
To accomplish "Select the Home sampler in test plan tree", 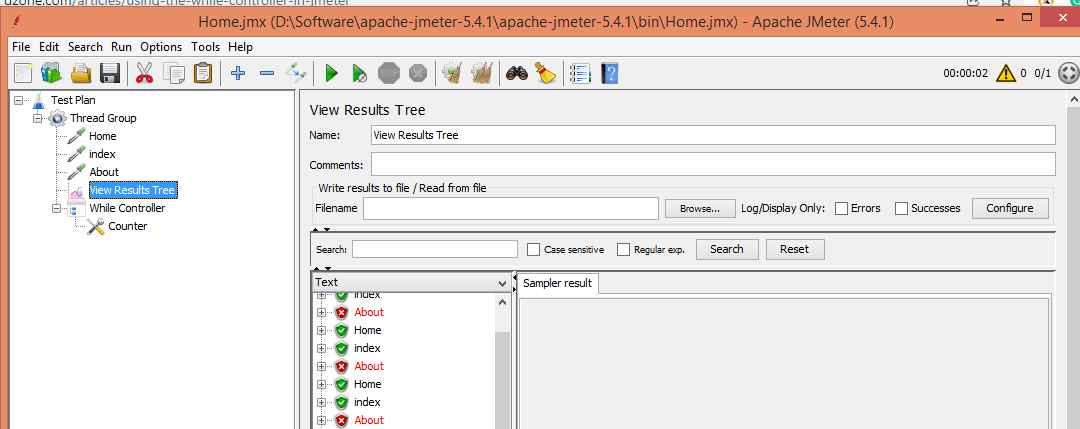I will 103,136.
